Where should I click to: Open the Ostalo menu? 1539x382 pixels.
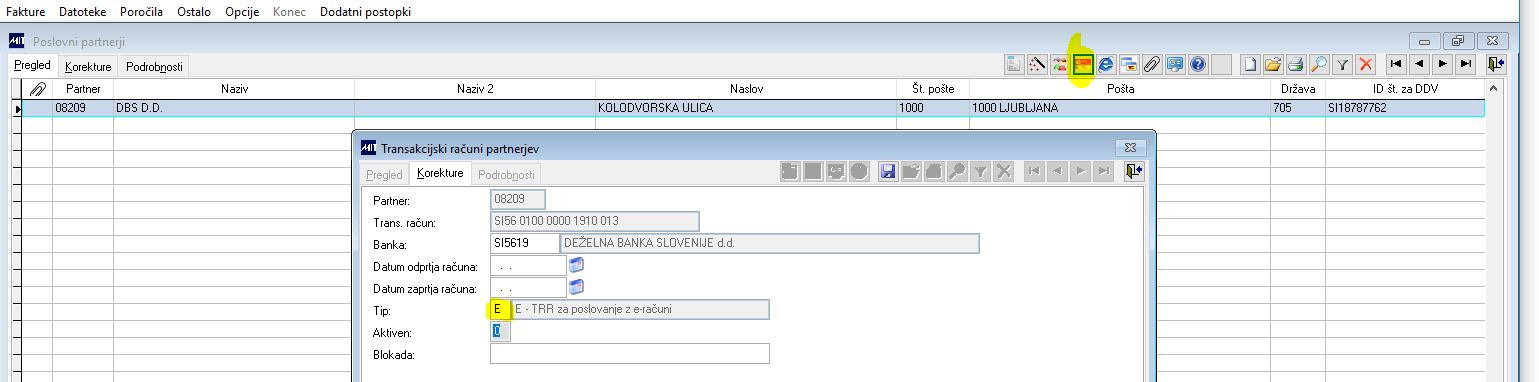194,12
